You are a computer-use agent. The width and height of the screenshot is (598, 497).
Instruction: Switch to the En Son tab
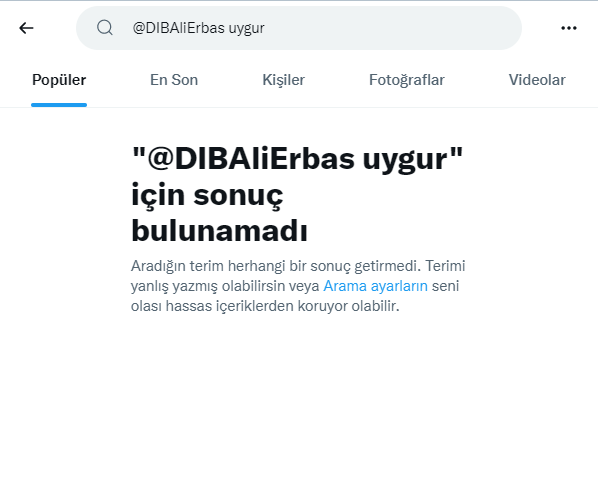174,80
